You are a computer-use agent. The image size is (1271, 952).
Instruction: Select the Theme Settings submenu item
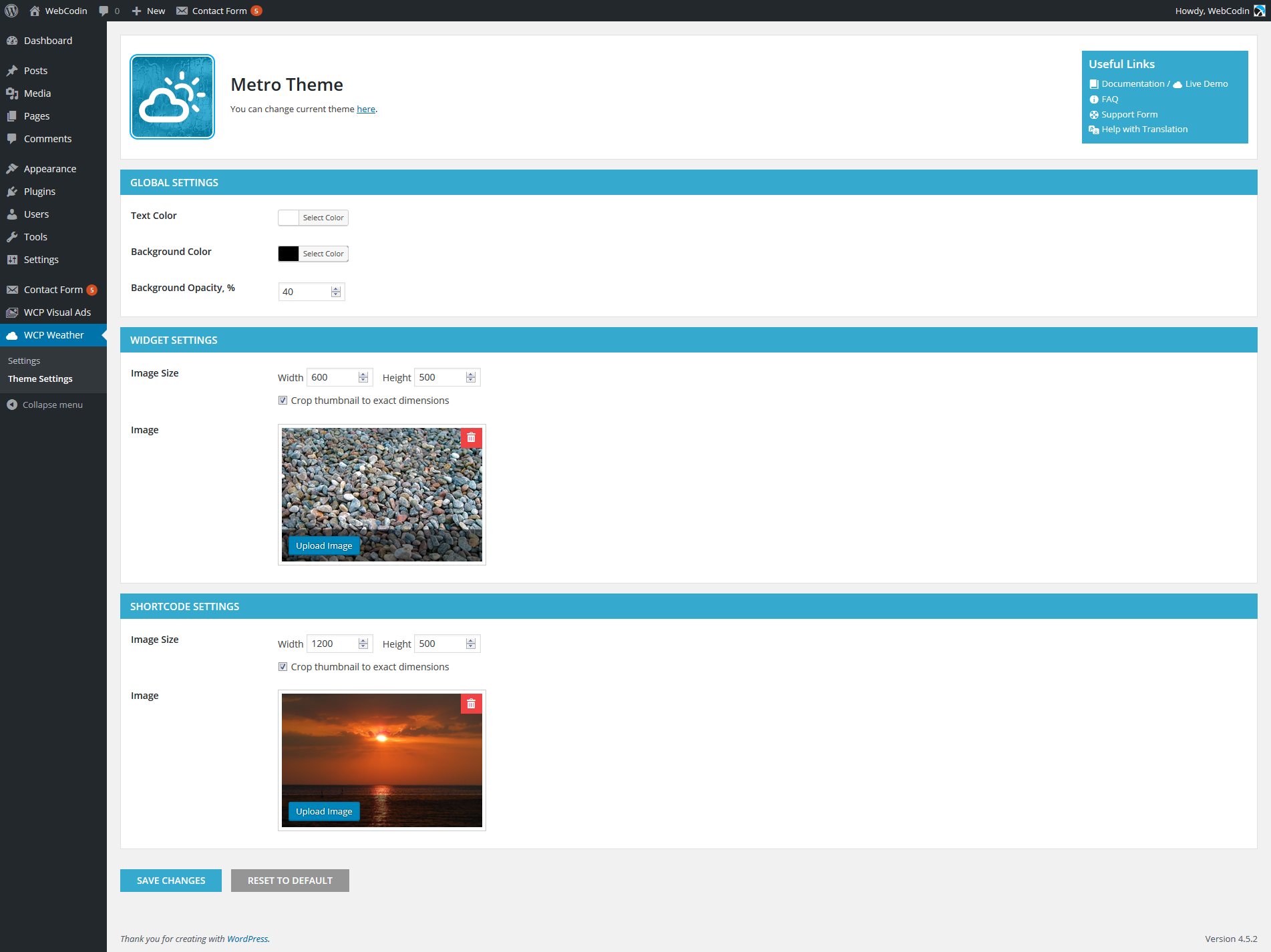40,379
